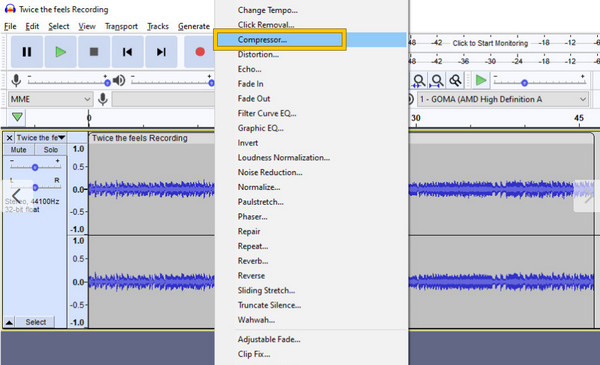Click the Play-at-speed green button
The width and height of the screenshot is (600, 365).
(x=481, y=80)
